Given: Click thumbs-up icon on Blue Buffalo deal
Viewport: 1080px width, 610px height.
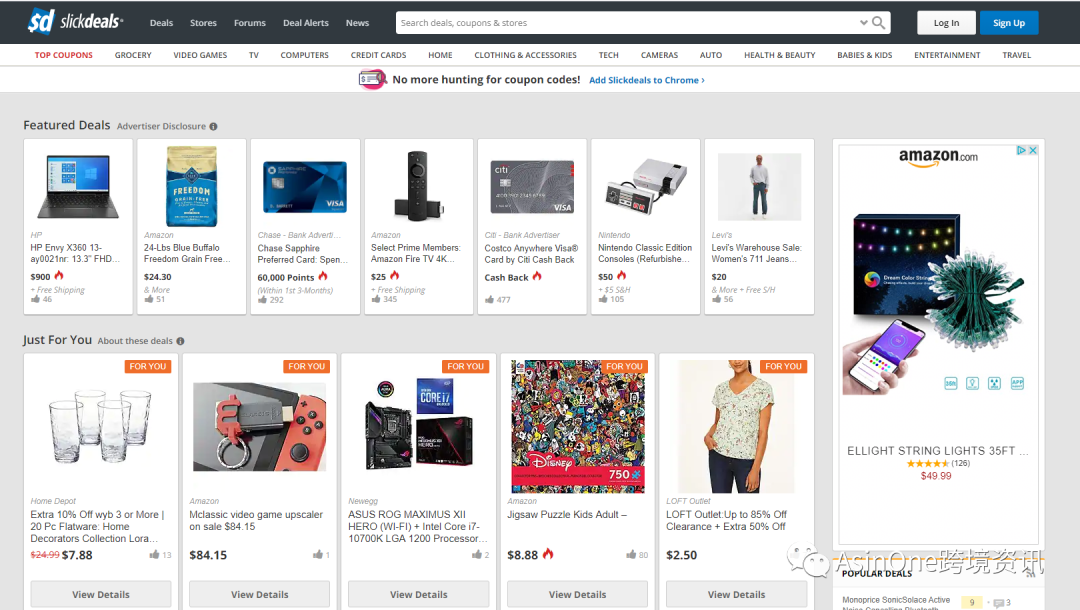Looking at the screenshot, I should [149, 299].
